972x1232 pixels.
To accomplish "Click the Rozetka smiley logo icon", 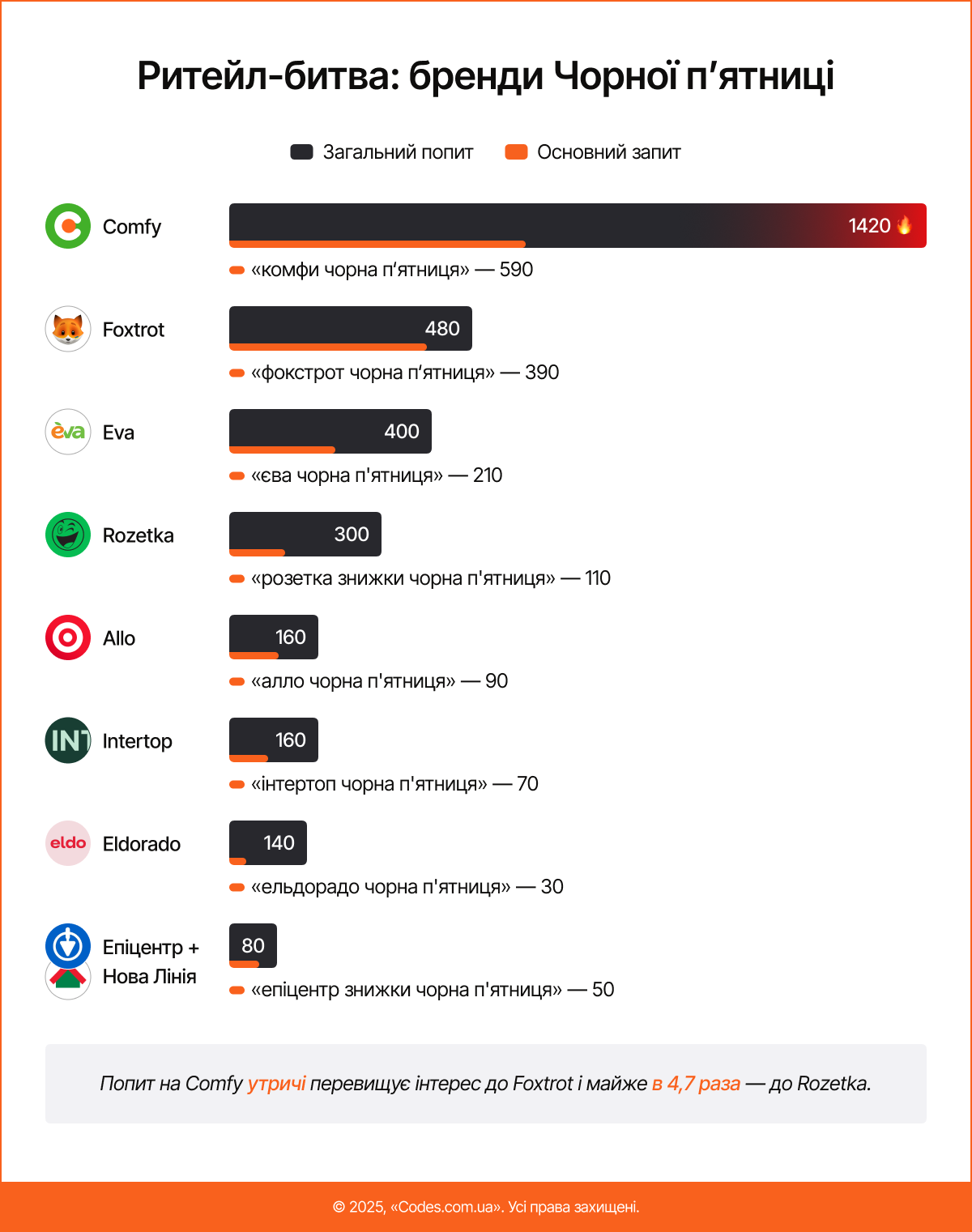I will coord(68,535).
